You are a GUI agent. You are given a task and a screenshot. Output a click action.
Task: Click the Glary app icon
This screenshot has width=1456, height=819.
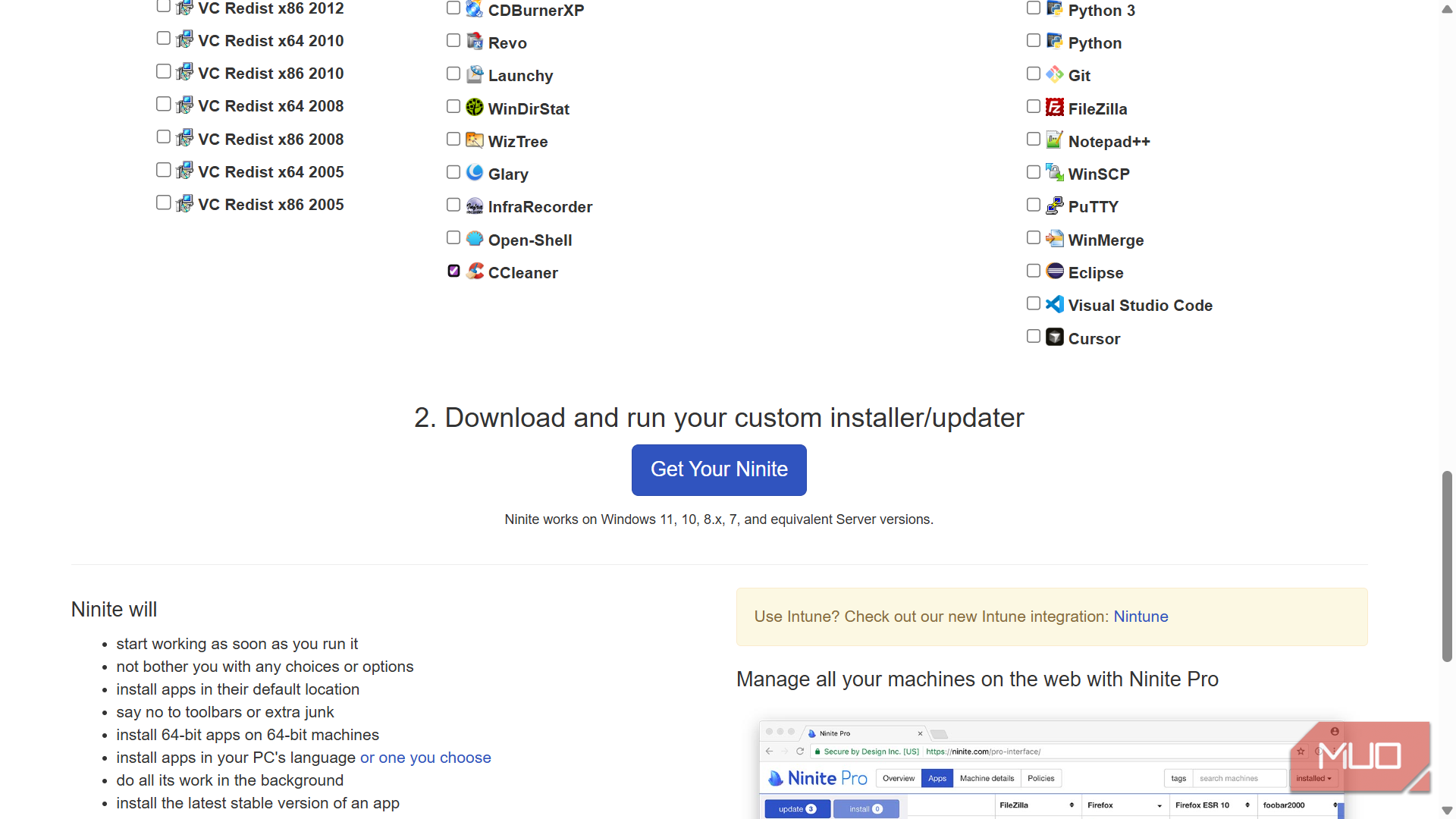pos(475,172)
